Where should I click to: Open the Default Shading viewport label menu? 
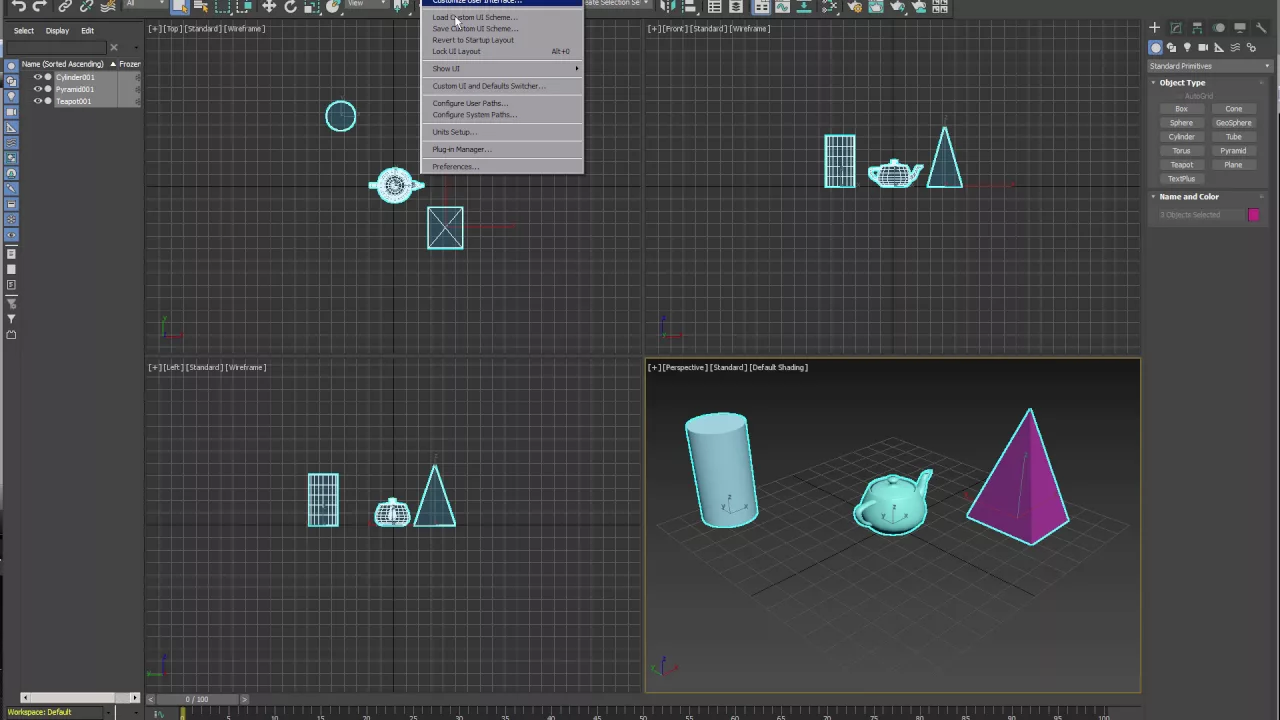coord(779,367)
